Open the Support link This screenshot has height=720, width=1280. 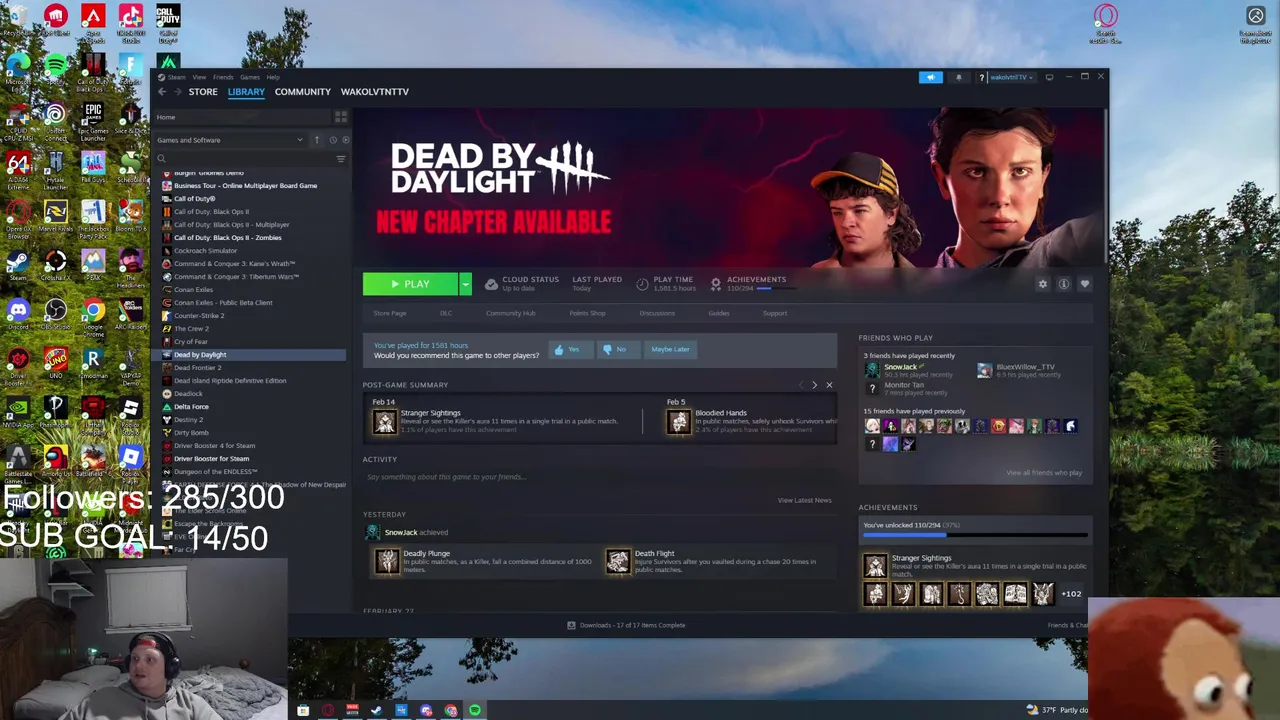tap(775, 313)
